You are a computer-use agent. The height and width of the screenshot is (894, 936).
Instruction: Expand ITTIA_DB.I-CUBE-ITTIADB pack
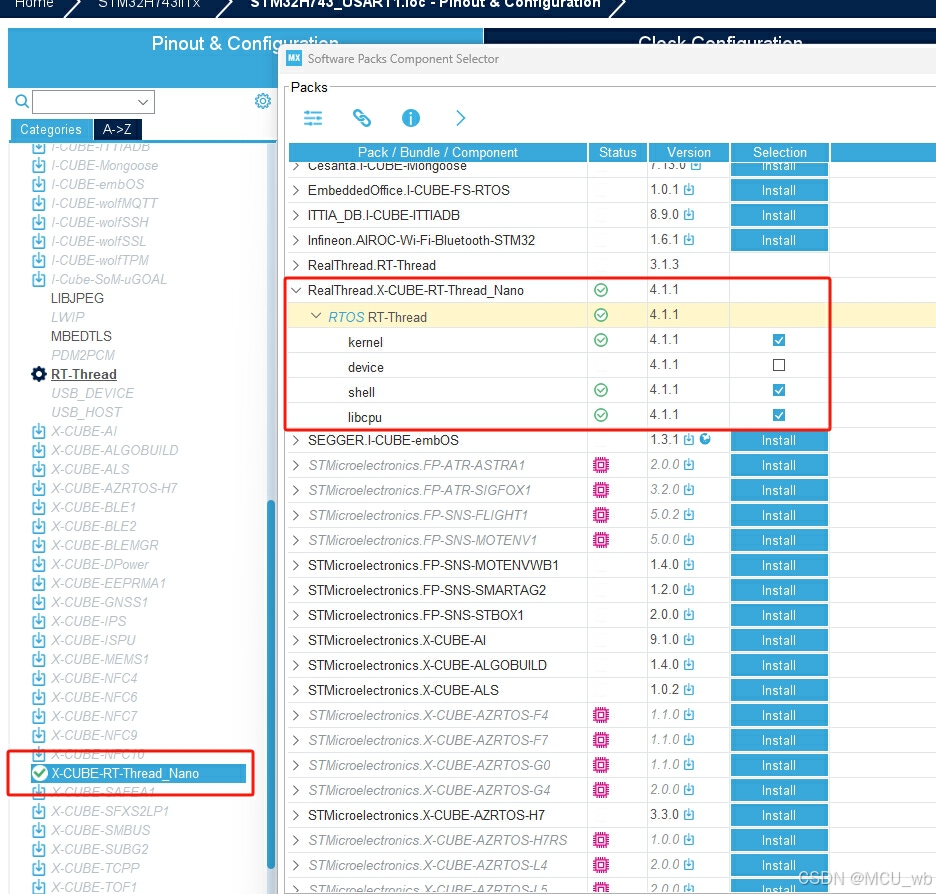click(296, 215)
